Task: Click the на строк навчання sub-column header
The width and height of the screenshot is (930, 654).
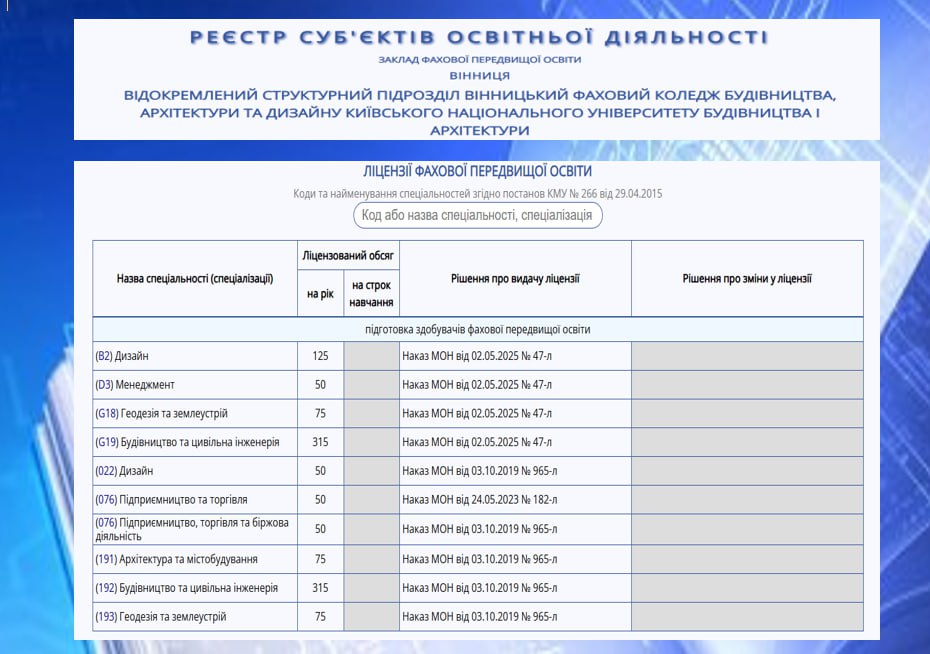Action: point(371,293)
